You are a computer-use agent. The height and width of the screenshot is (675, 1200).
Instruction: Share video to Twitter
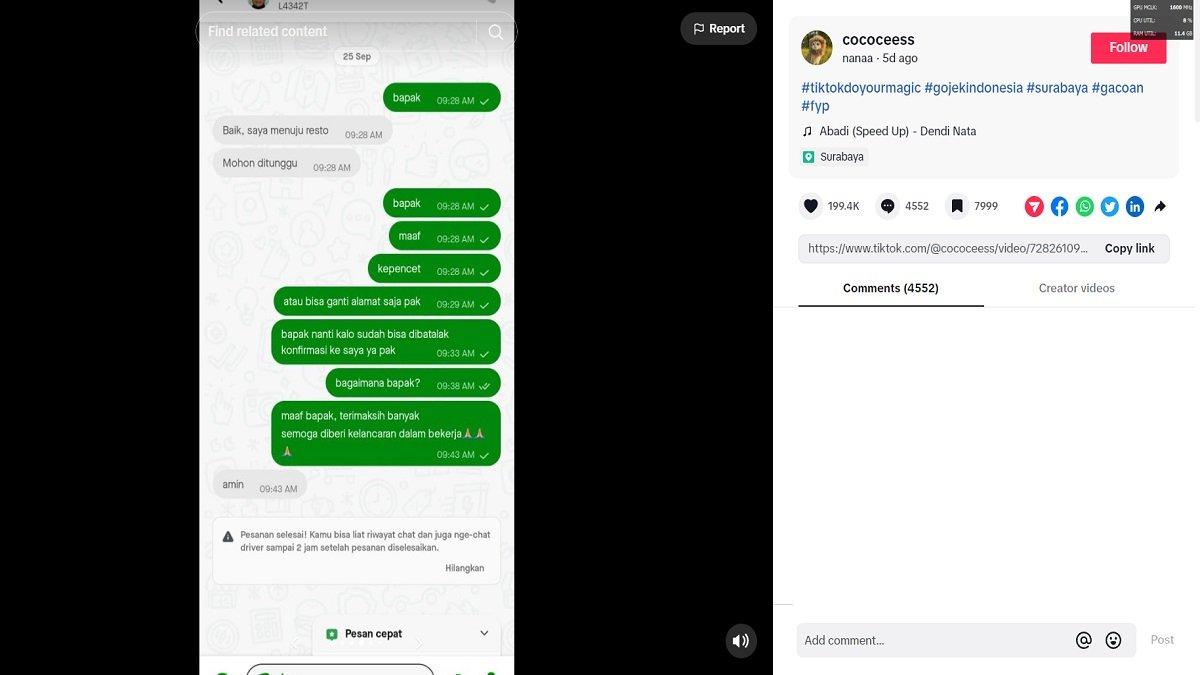click(1110, 207)
